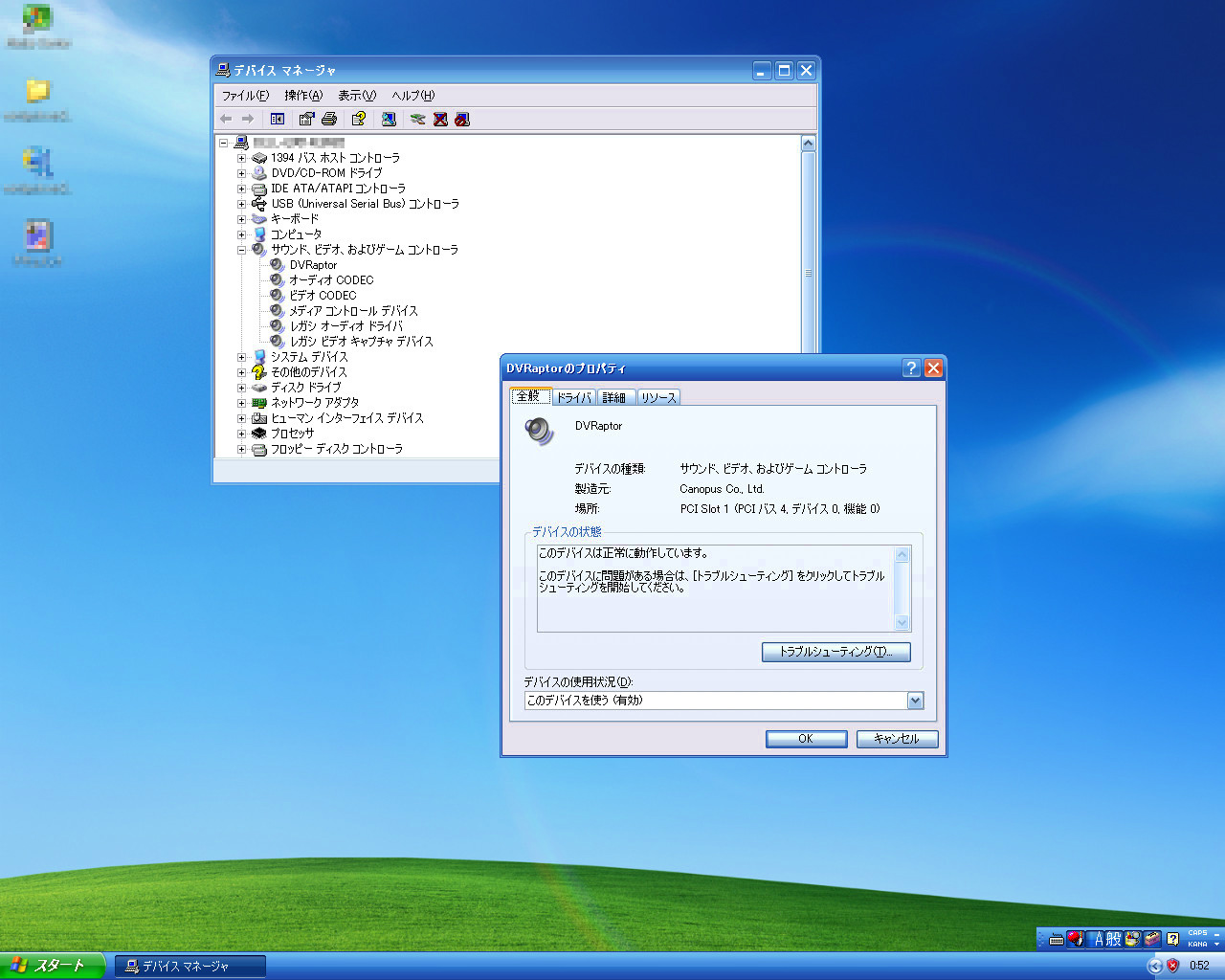Collapse the サウンド、ビデオ、およびゲーム コントローラ node
1225x980 pixels.
click(241, 250)
